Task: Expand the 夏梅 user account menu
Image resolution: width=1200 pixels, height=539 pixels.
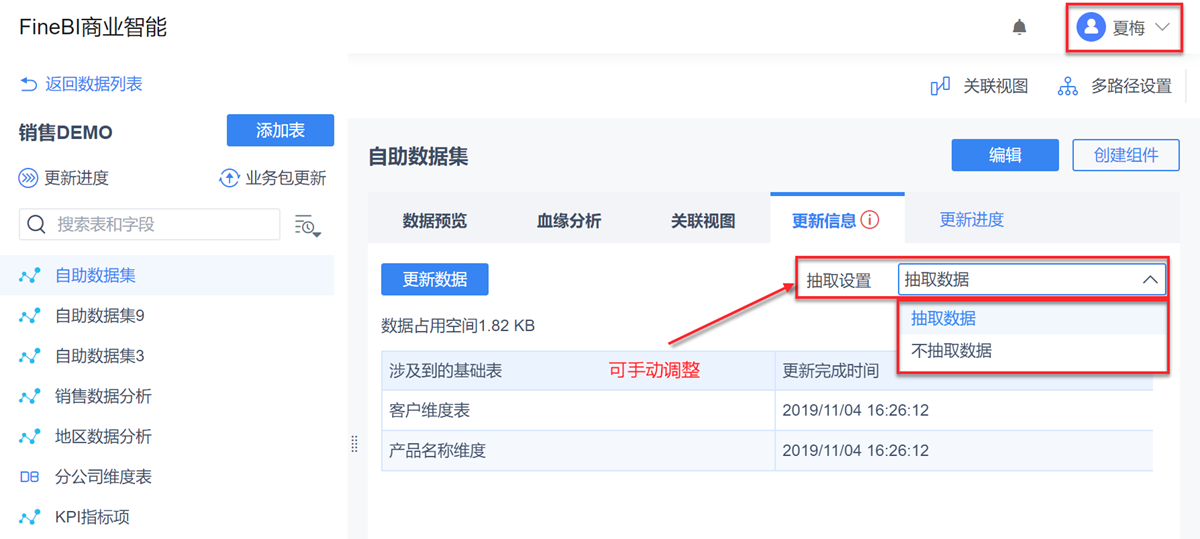Action: click(1161, 28)
